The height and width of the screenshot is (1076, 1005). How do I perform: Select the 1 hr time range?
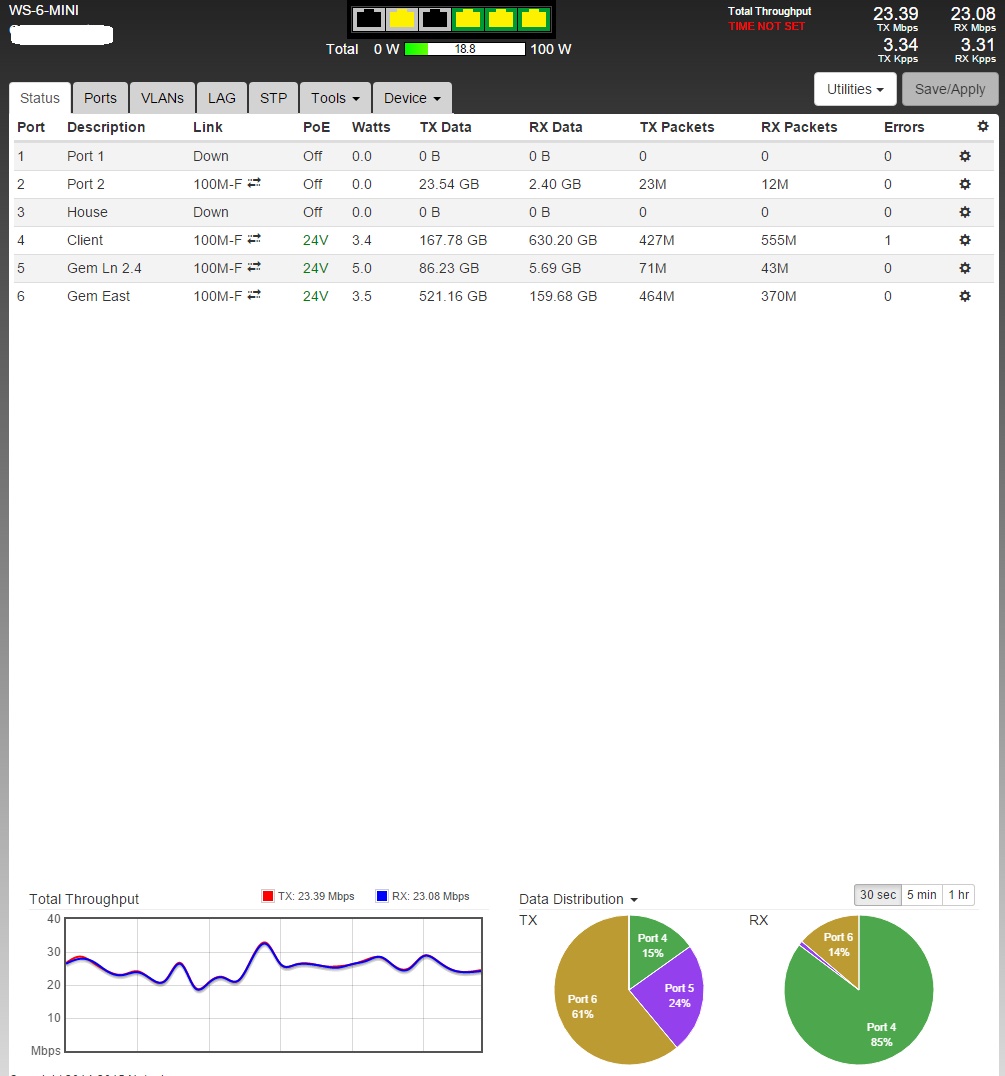click(x=958, y=895)
